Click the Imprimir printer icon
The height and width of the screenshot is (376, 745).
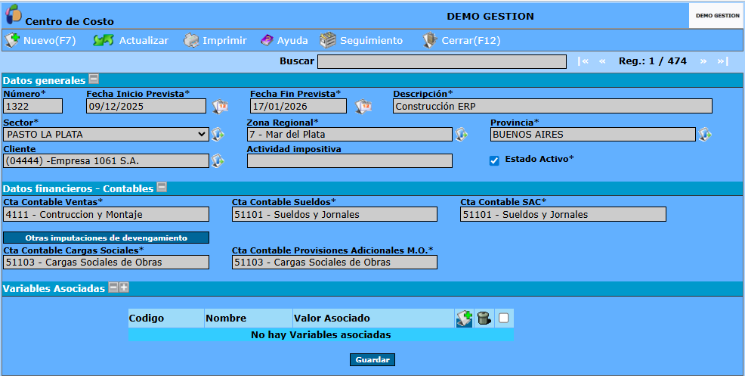pos(191,40)
